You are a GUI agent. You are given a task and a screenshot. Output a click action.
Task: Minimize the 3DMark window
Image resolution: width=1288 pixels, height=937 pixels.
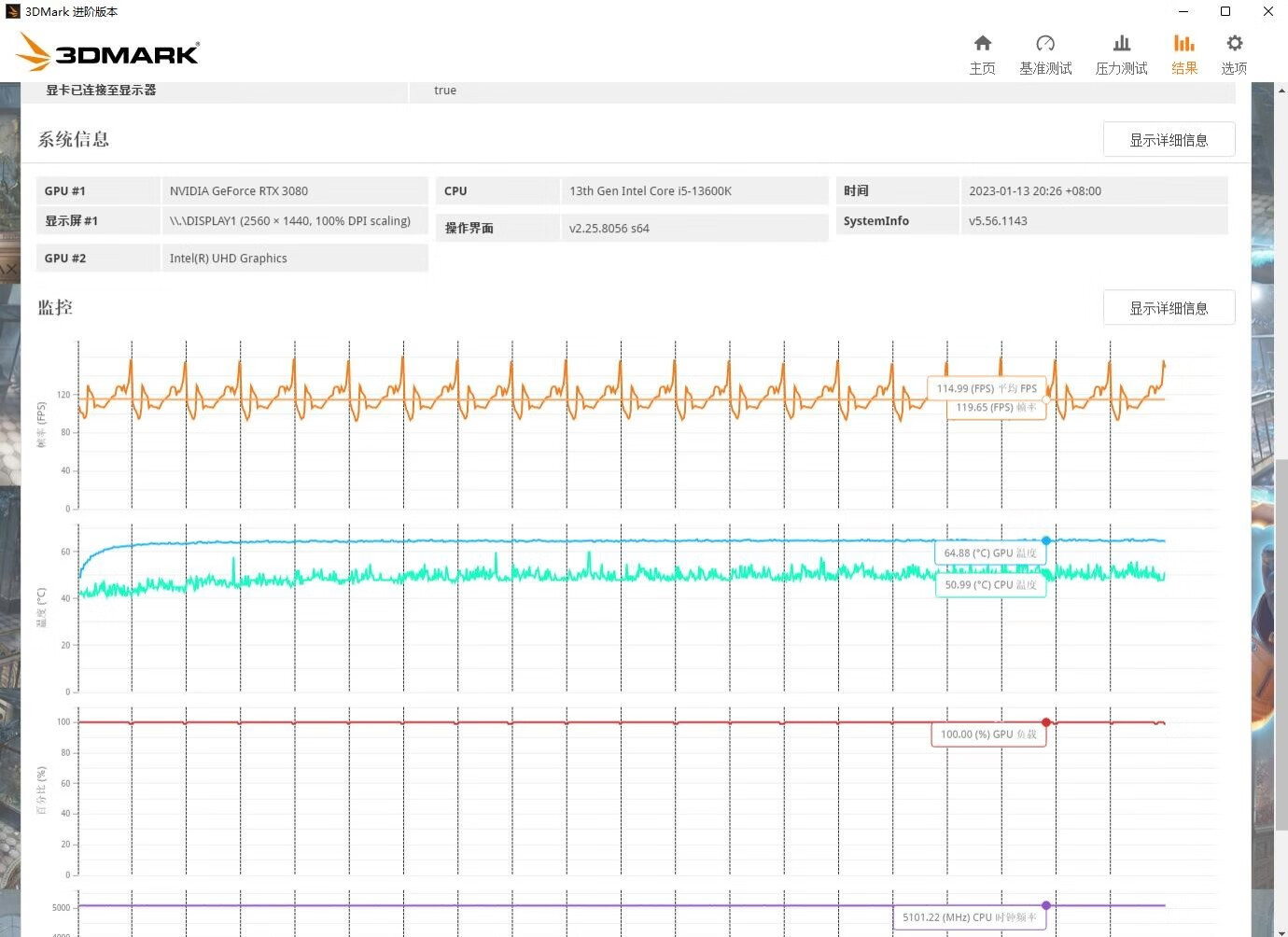pyautogui.click(x=1183, y=11)
